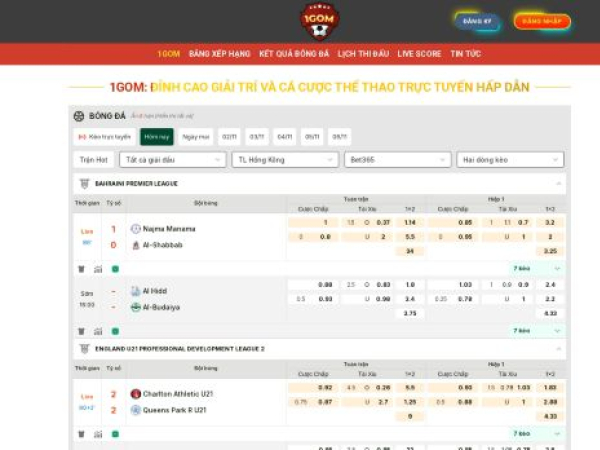This screenshot has height=450, width=600.
Task: Click the Đăng nhập login button
Action: [x=542, y=21]
